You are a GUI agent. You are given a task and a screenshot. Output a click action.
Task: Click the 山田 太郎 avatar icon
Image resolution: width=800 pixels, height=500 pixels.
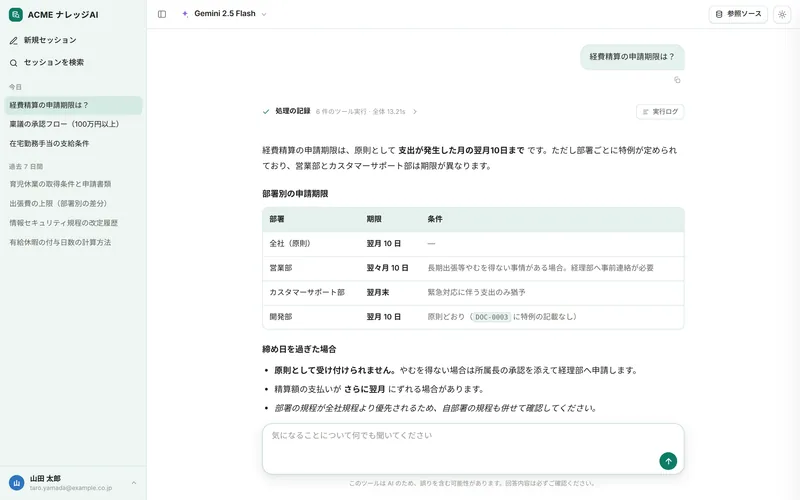pyautogui.click(x=16, y=482)
